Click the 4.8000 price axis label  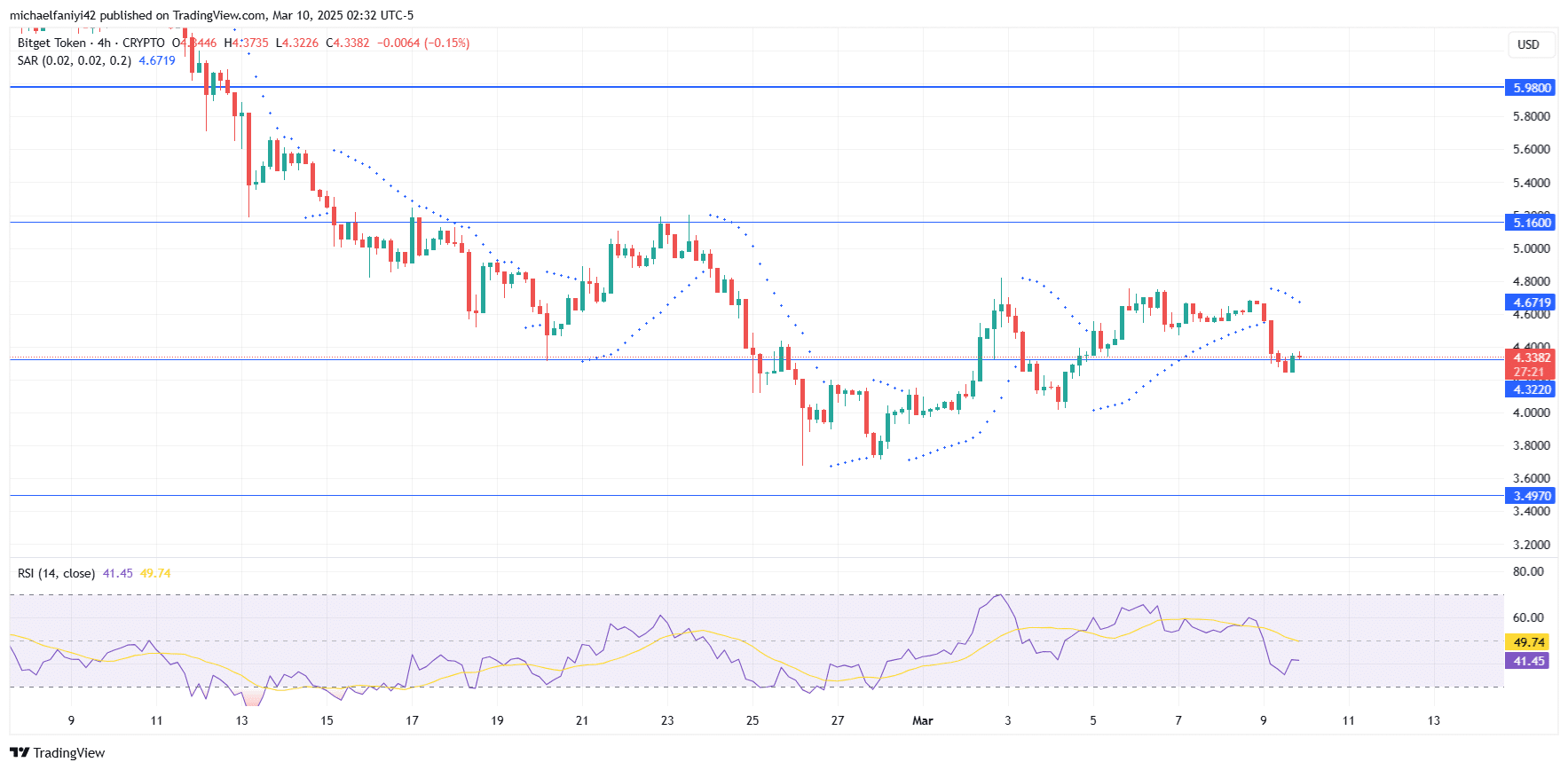coord(1532,281)
